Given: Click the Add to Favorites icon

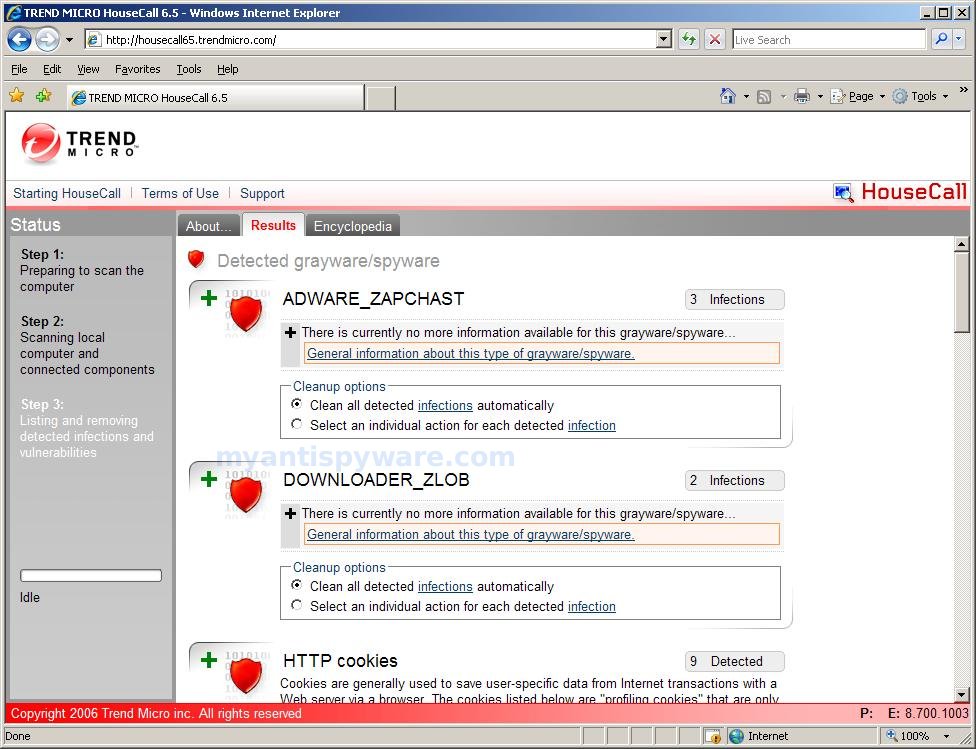Looking at the screenshot, I should click(43, 96).
